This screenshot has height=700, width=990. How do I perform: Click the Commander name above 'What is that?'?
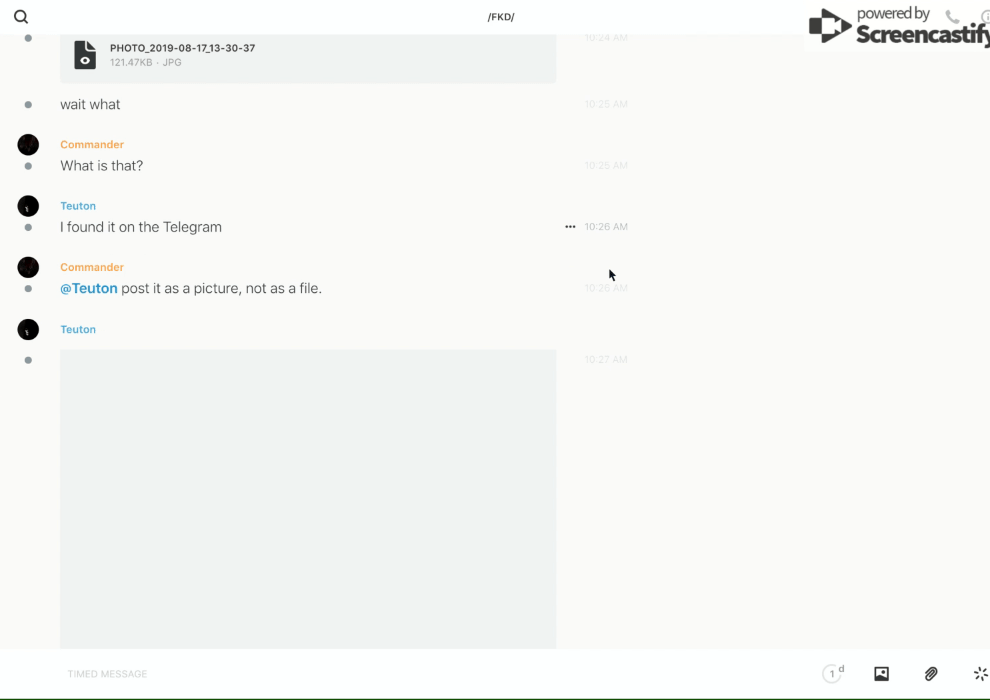[x=92, y=145]
